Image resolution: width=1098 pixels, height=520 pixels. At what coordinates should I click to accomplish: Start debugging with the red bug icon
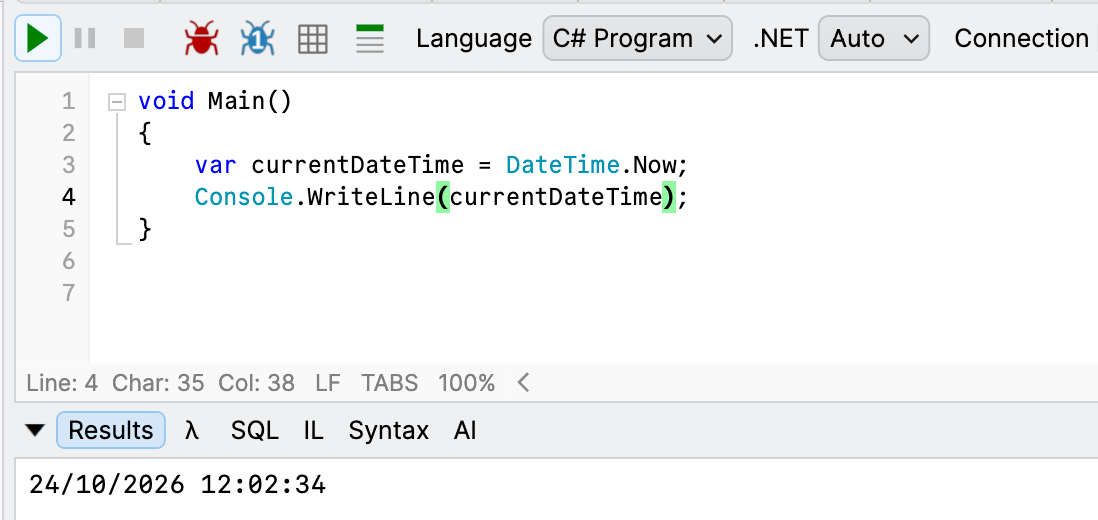(x=202, y=38)
